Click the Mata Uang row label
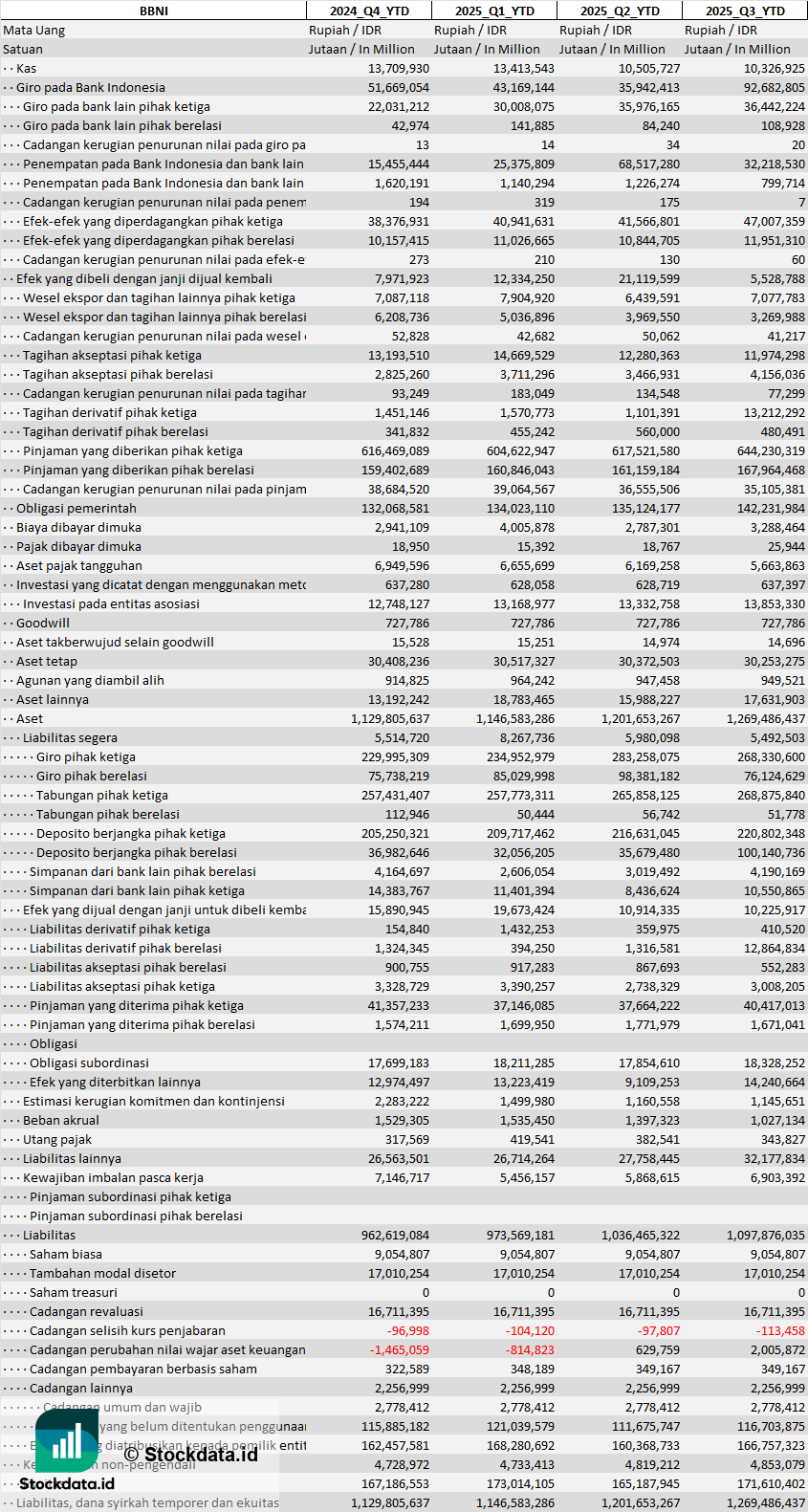This screenshot has width=808, height=1512. coord(34,30)
